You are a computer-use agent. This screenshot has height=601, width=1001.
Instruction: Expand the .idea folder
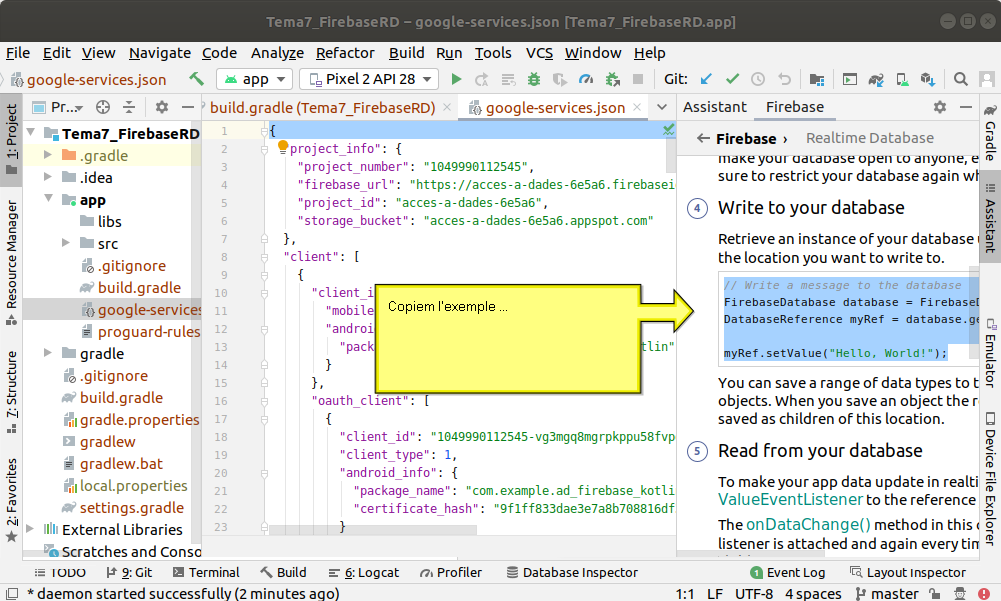click(48, 177)
